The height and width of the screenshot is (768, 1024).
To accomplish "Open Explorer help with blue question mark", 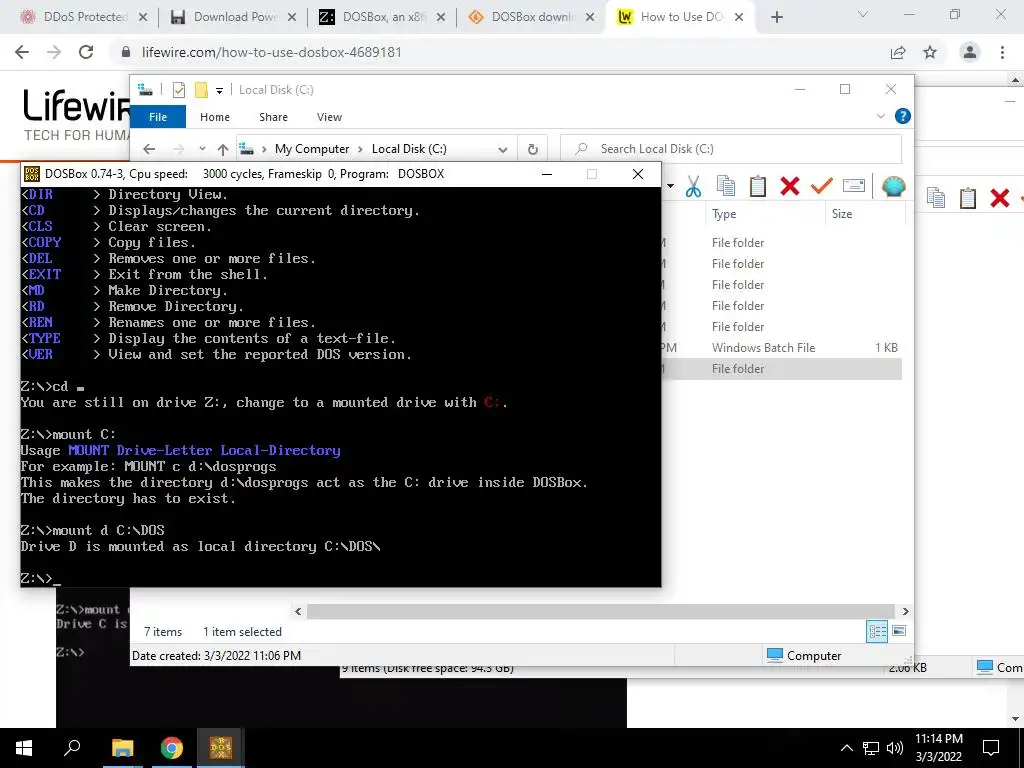I will point(903,116).
